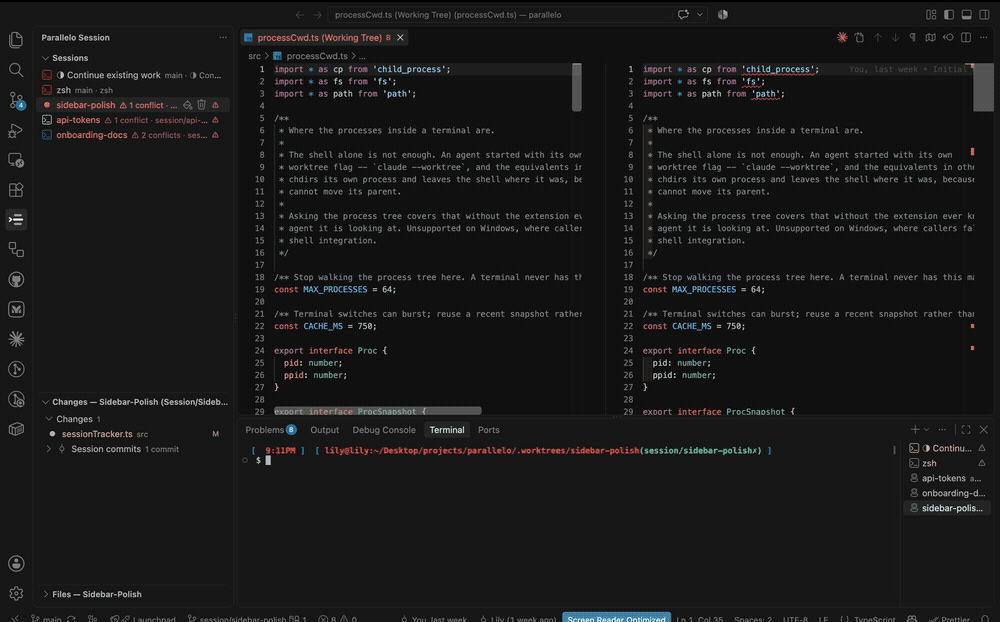
Task: Open Parallelo Session panel ellipsis menu
Action: click(223, 38)
